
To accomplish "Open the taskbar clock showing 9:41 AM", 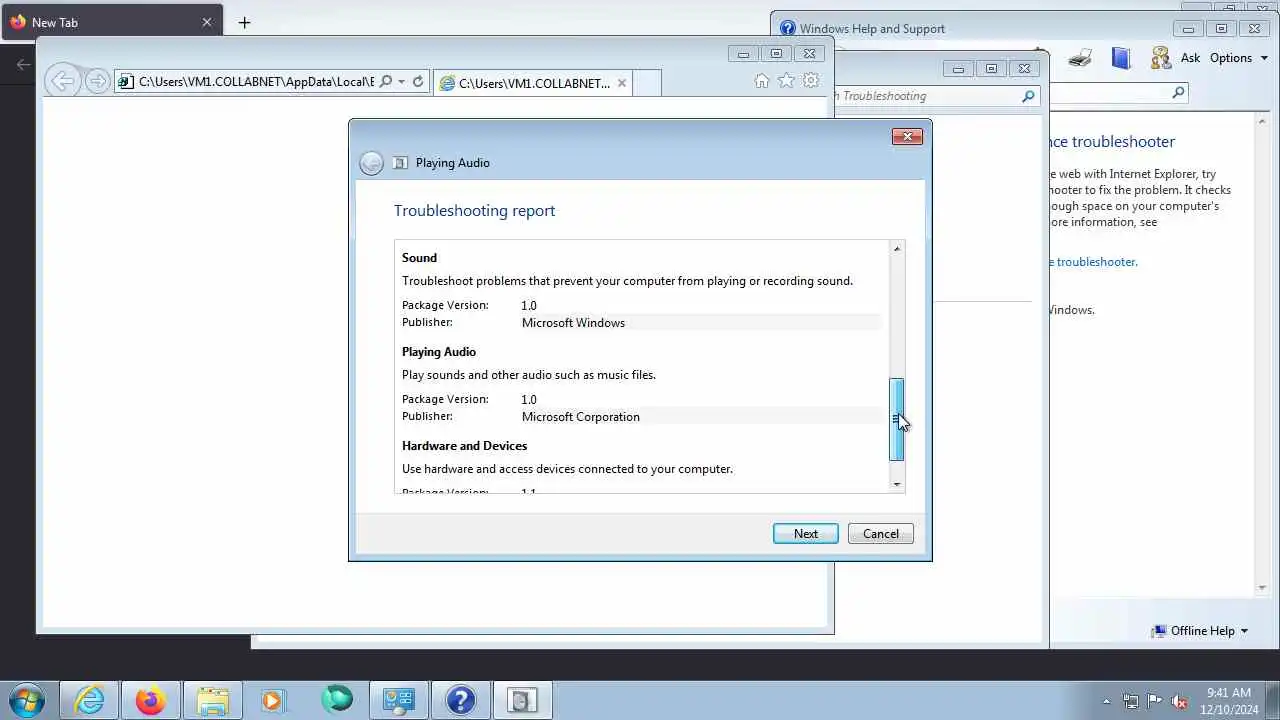I will click(1230, 701).
